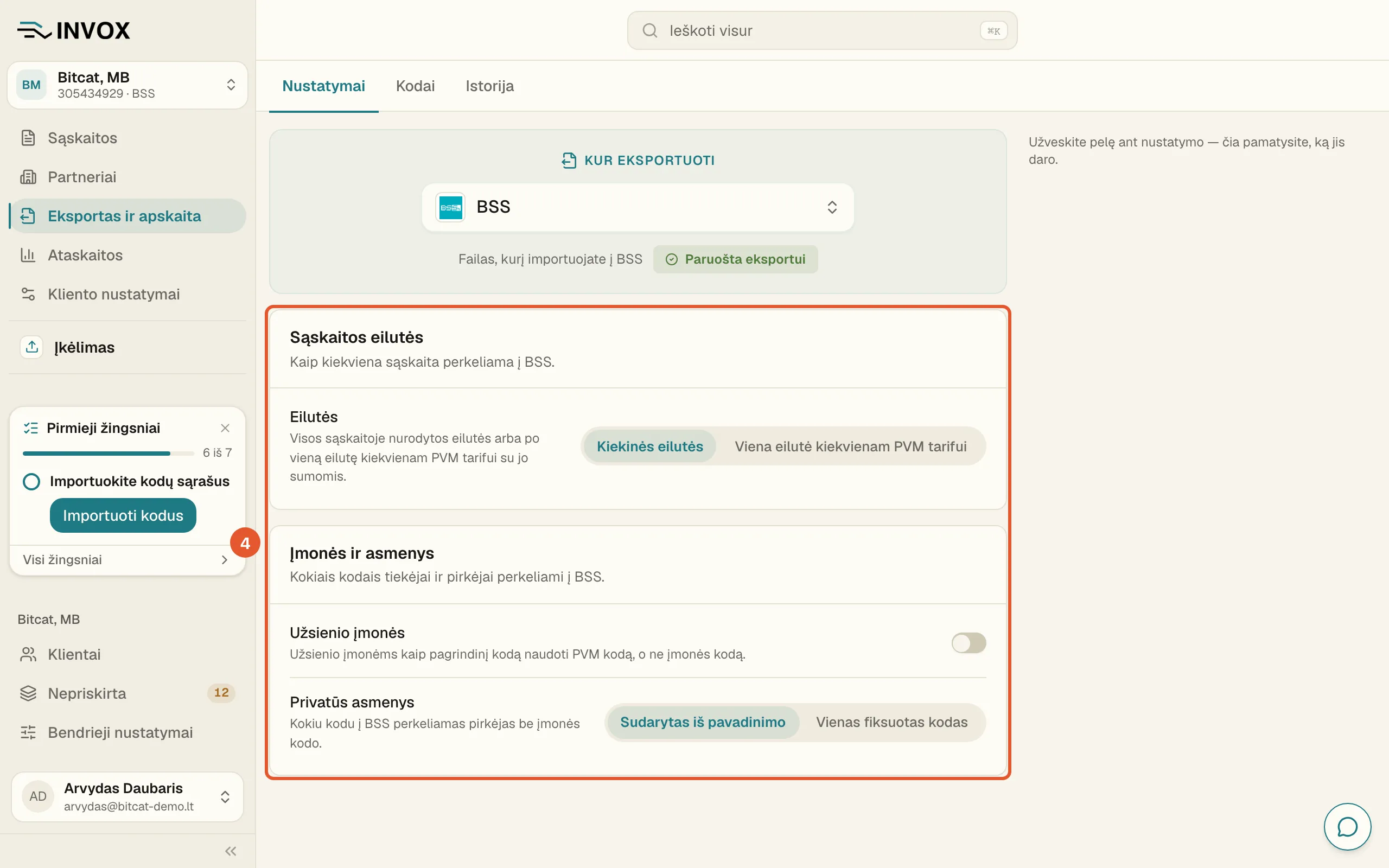Expand Visi žingsniai list
Screen dimensions: 1389x868
128,560
